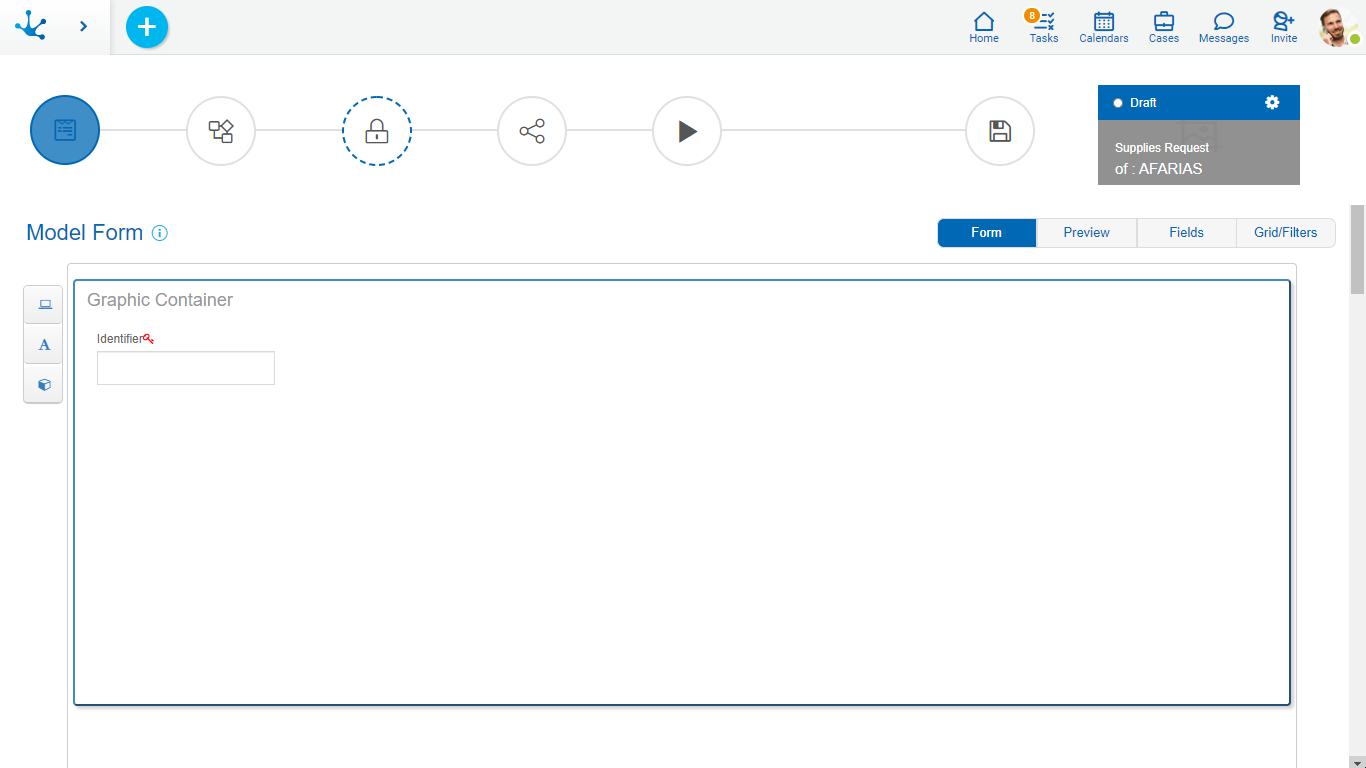Select the cube icon in side toolbar
1366x768 pixels.
(x=44, y=384)
